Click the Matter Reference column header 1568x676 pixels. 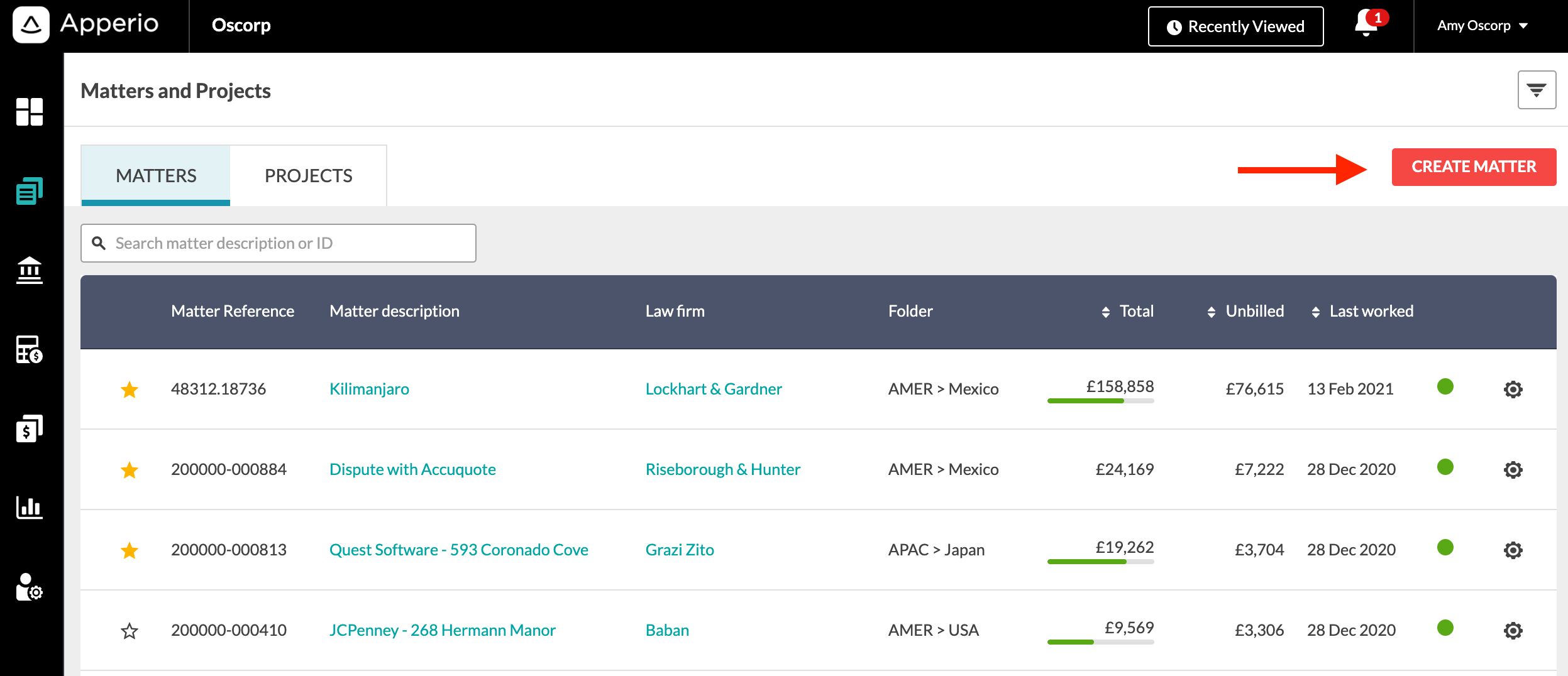point(233,312)
